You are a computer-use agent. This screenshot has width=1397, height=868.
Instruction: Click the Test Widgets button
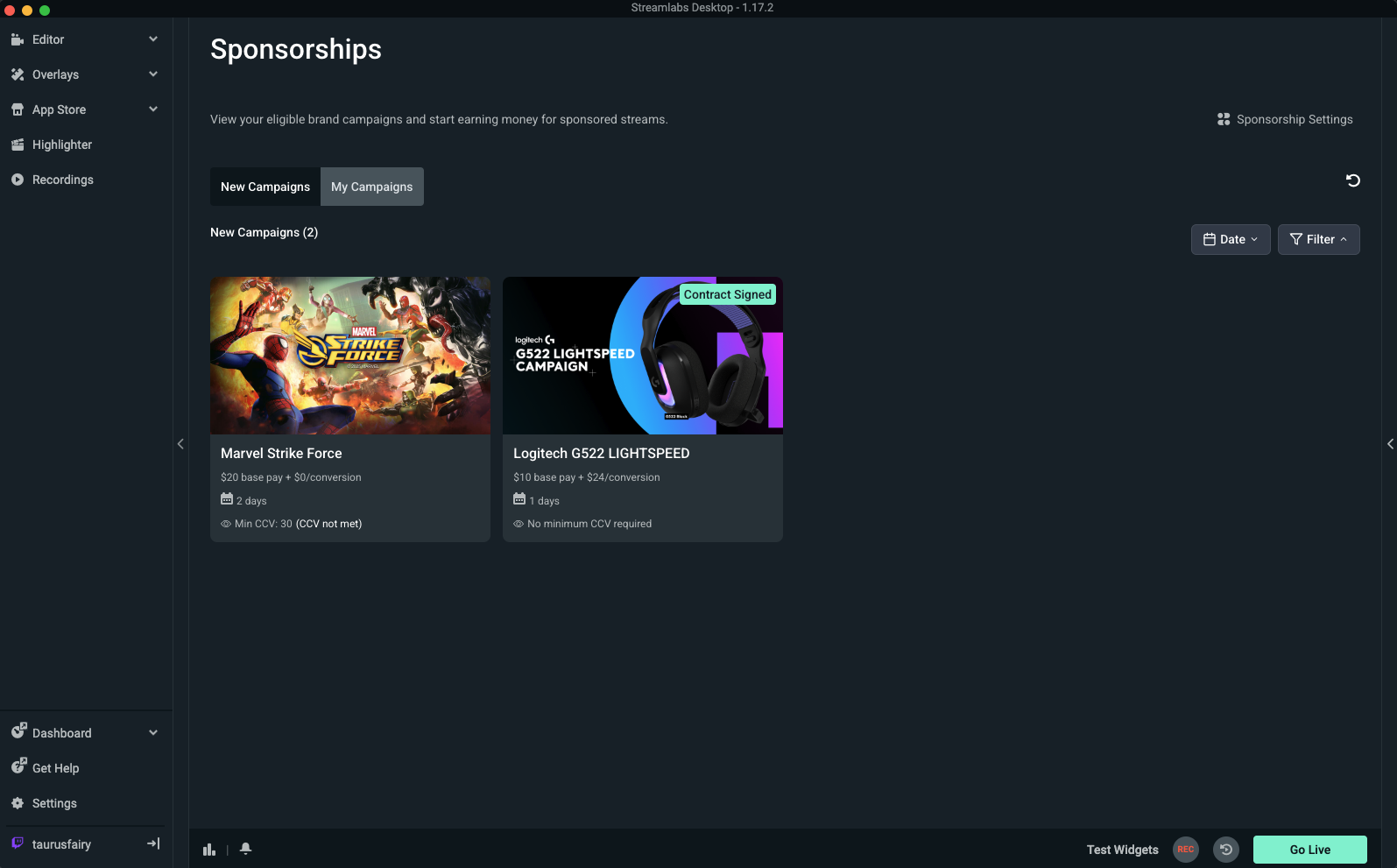click(x=1123, y=850)
